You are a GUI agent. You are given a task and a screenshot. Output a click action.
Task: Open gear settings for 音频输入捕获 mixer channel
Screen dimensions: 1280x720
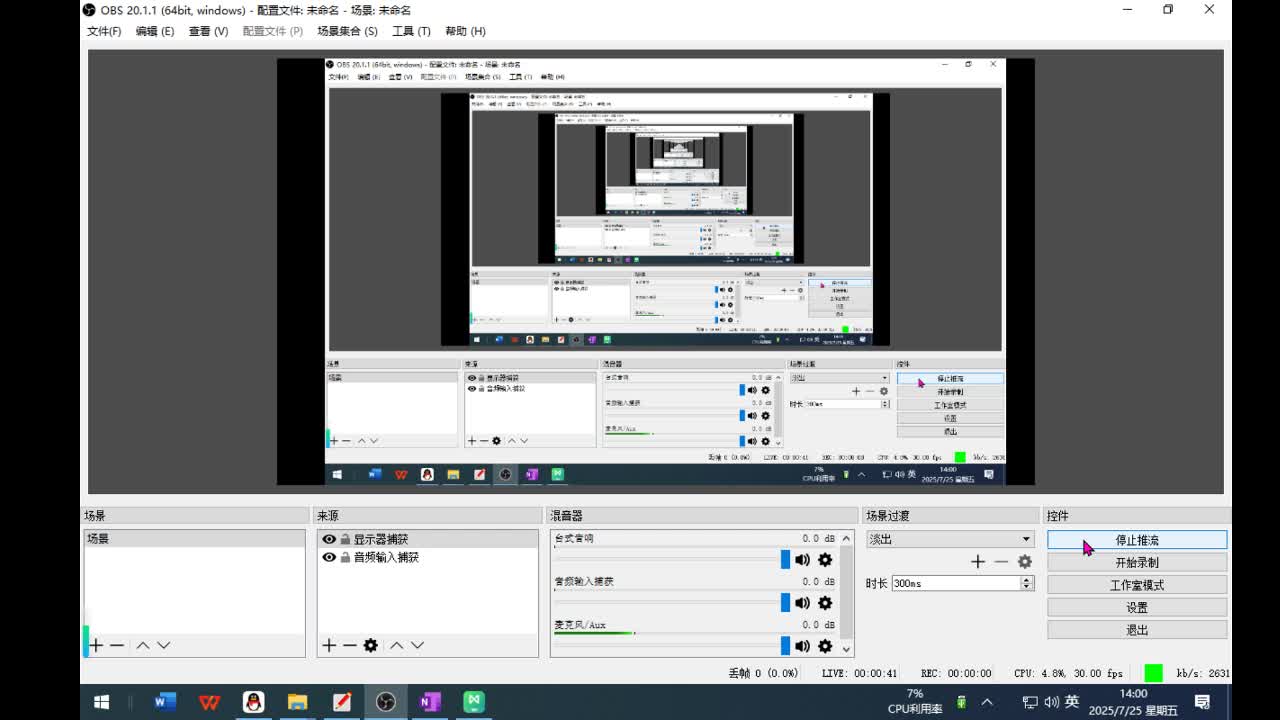[825, 603]
